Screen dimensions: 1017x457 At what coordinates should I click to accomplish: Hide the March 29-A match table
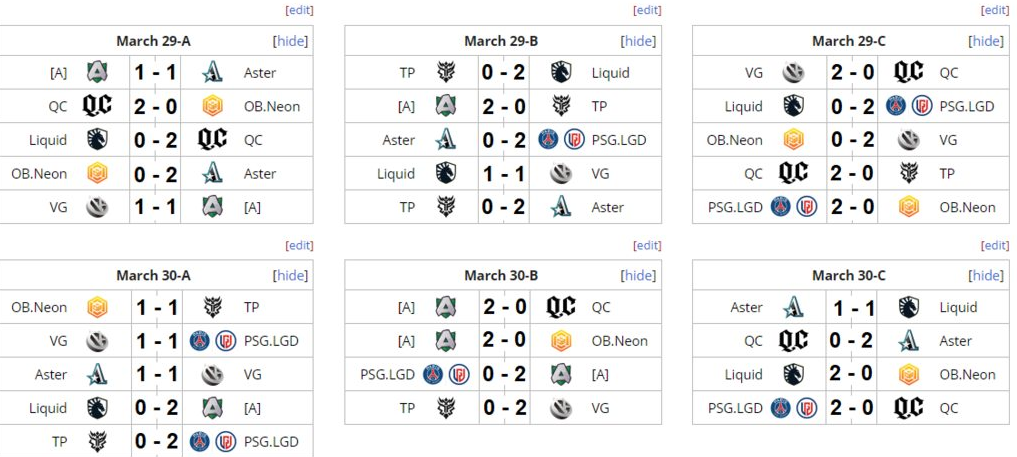290,41
